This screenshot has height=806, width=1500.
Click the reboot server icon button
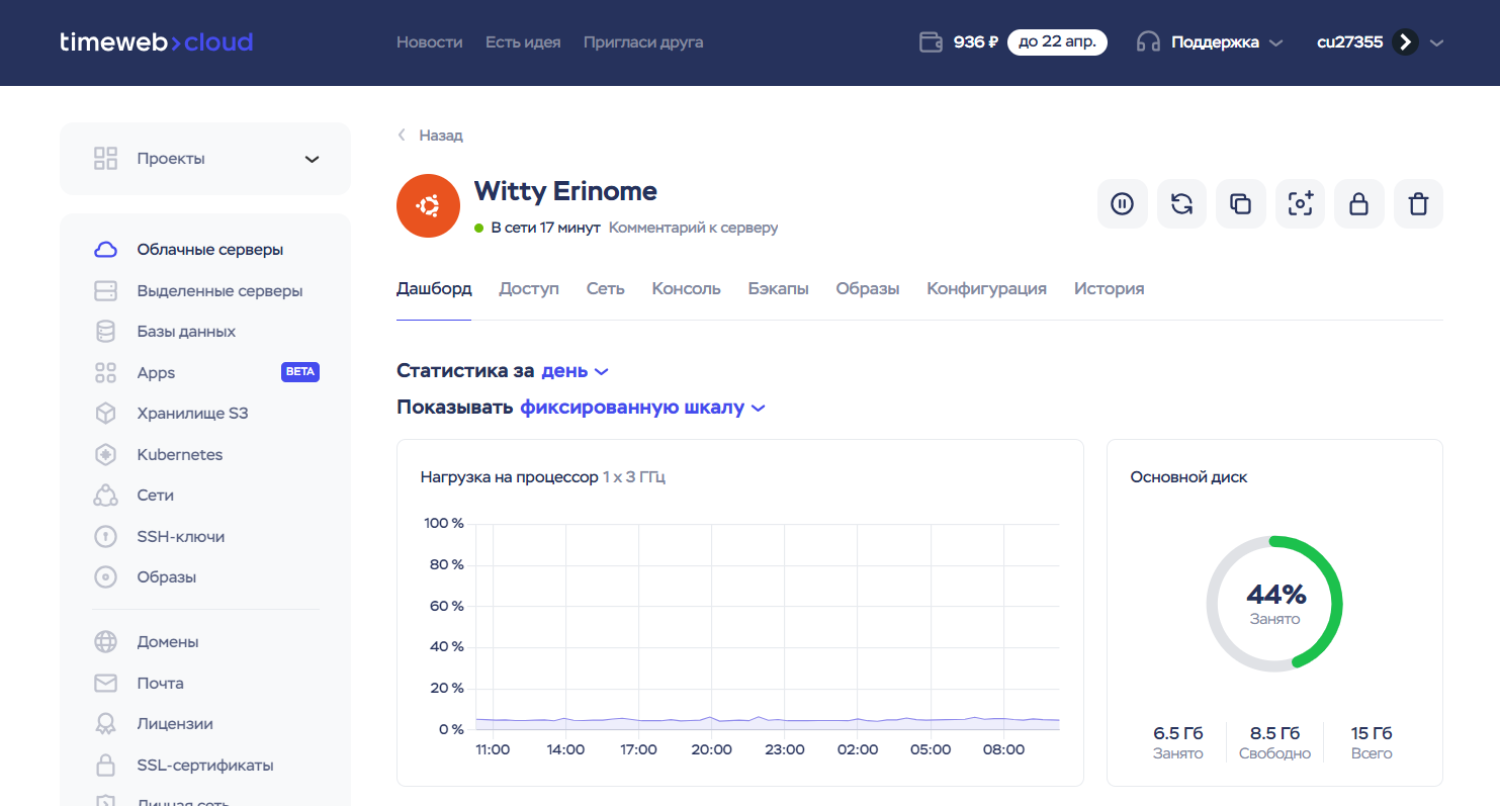[x=1181, y=204]
